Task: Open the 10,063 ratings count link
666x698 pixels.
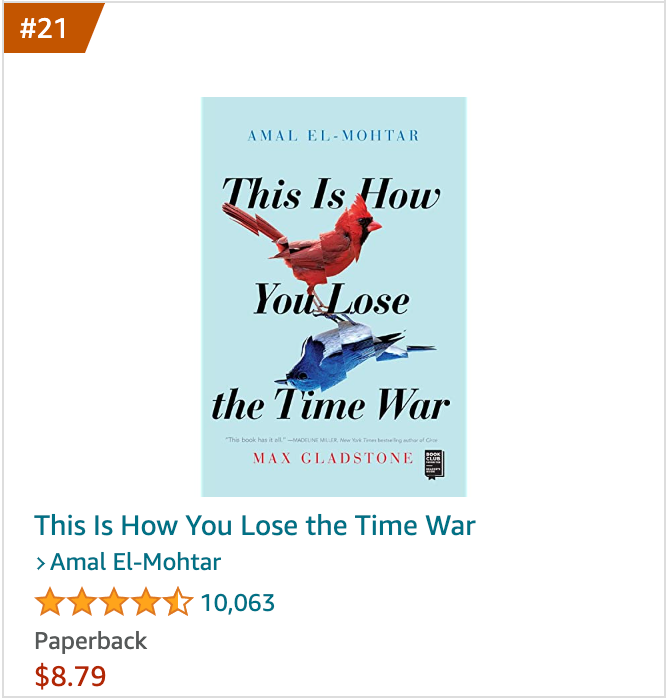Action: (238, 603)
